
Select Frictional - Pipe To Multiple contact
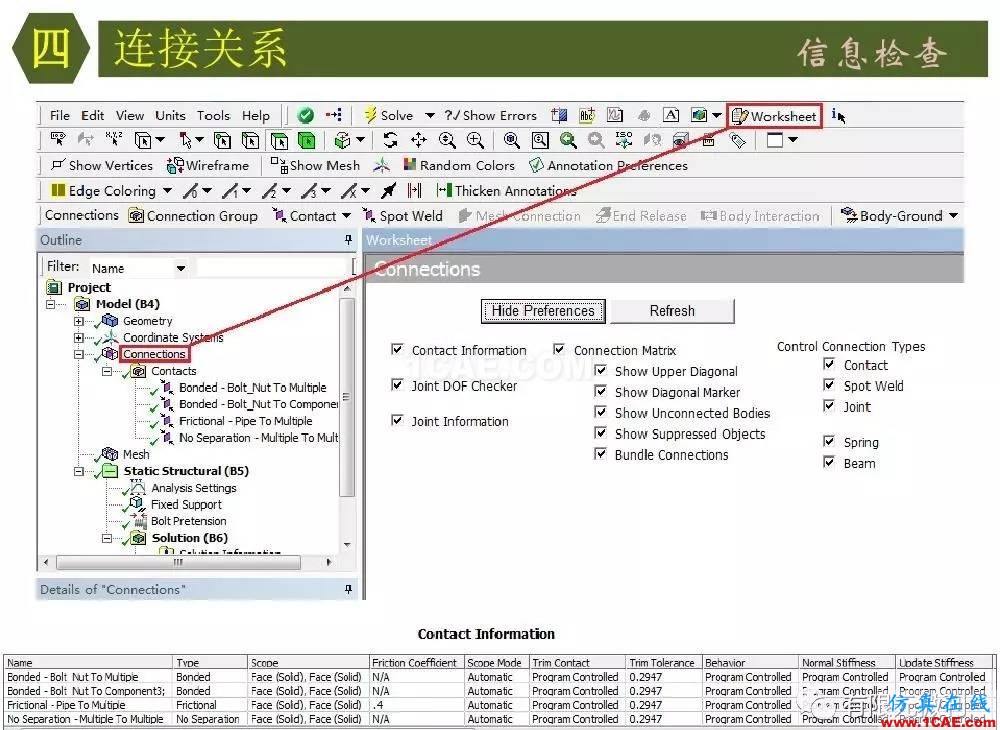pos(246,421)
